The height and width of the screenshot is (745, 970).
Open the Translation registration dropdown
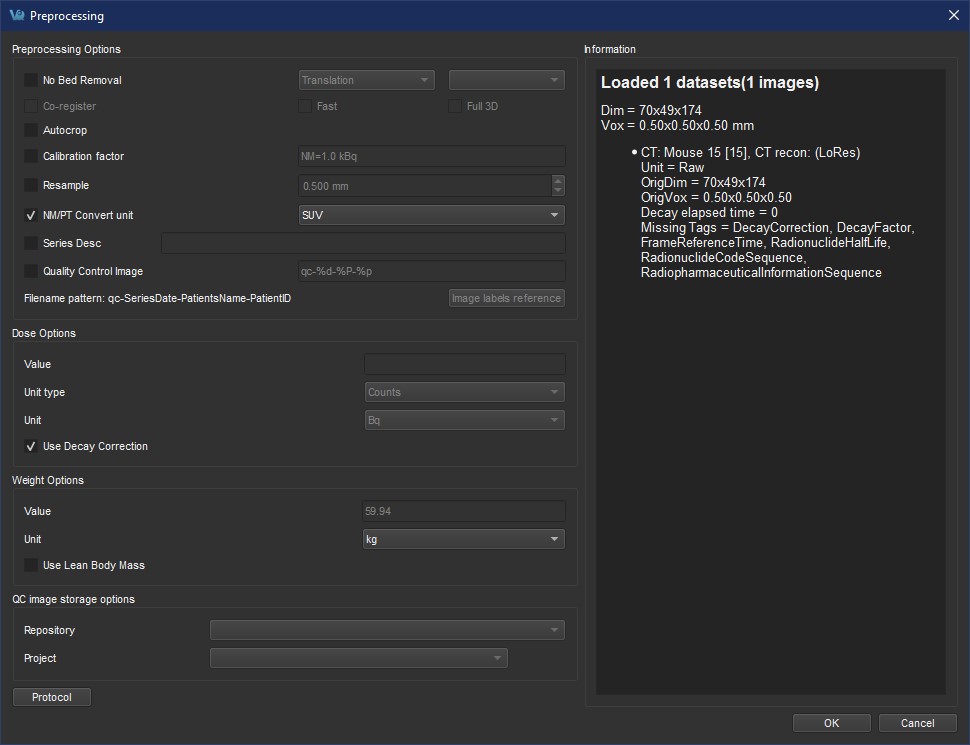tap(366, 80)
